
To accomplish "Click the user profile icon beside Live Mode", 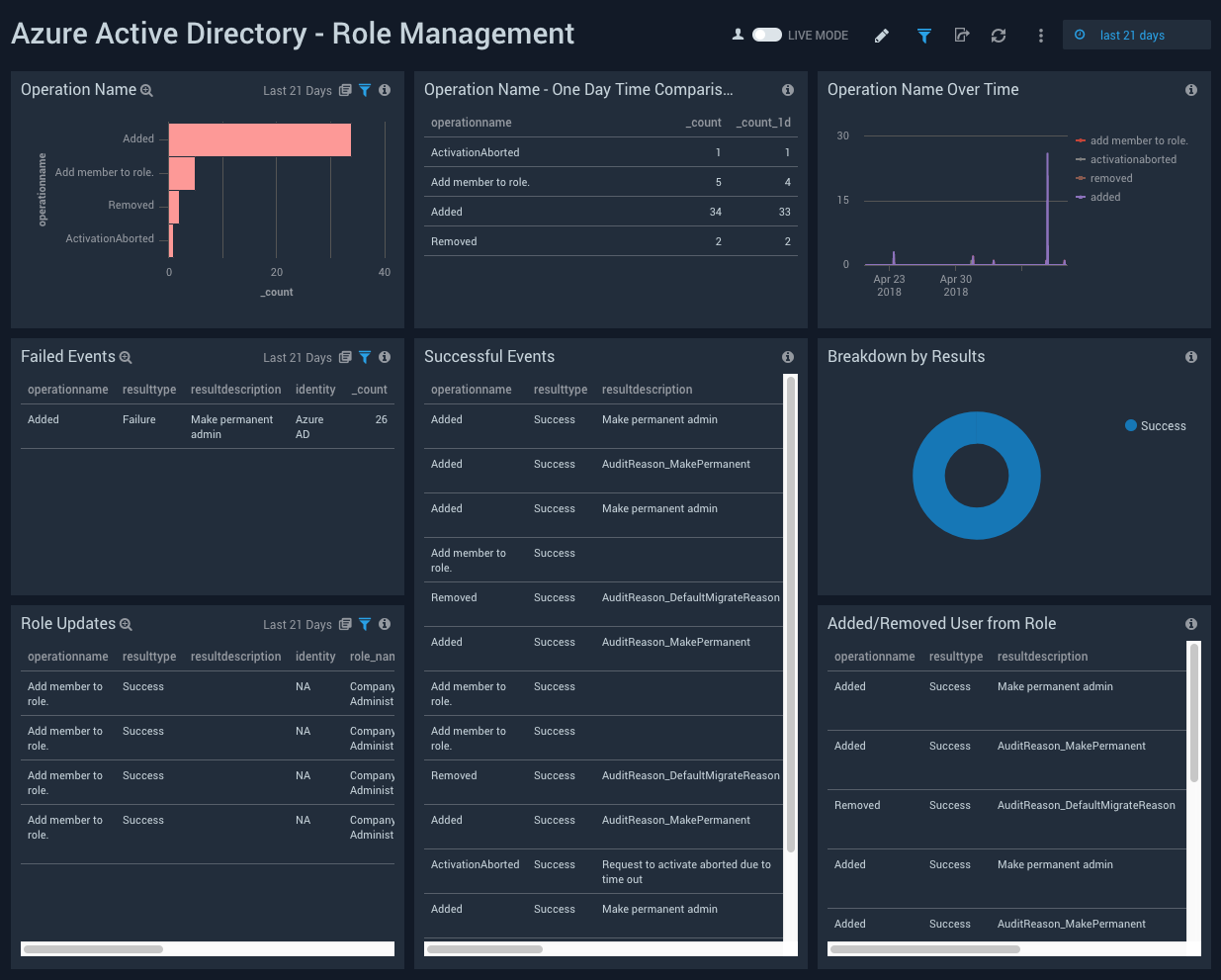I will 738,34.
